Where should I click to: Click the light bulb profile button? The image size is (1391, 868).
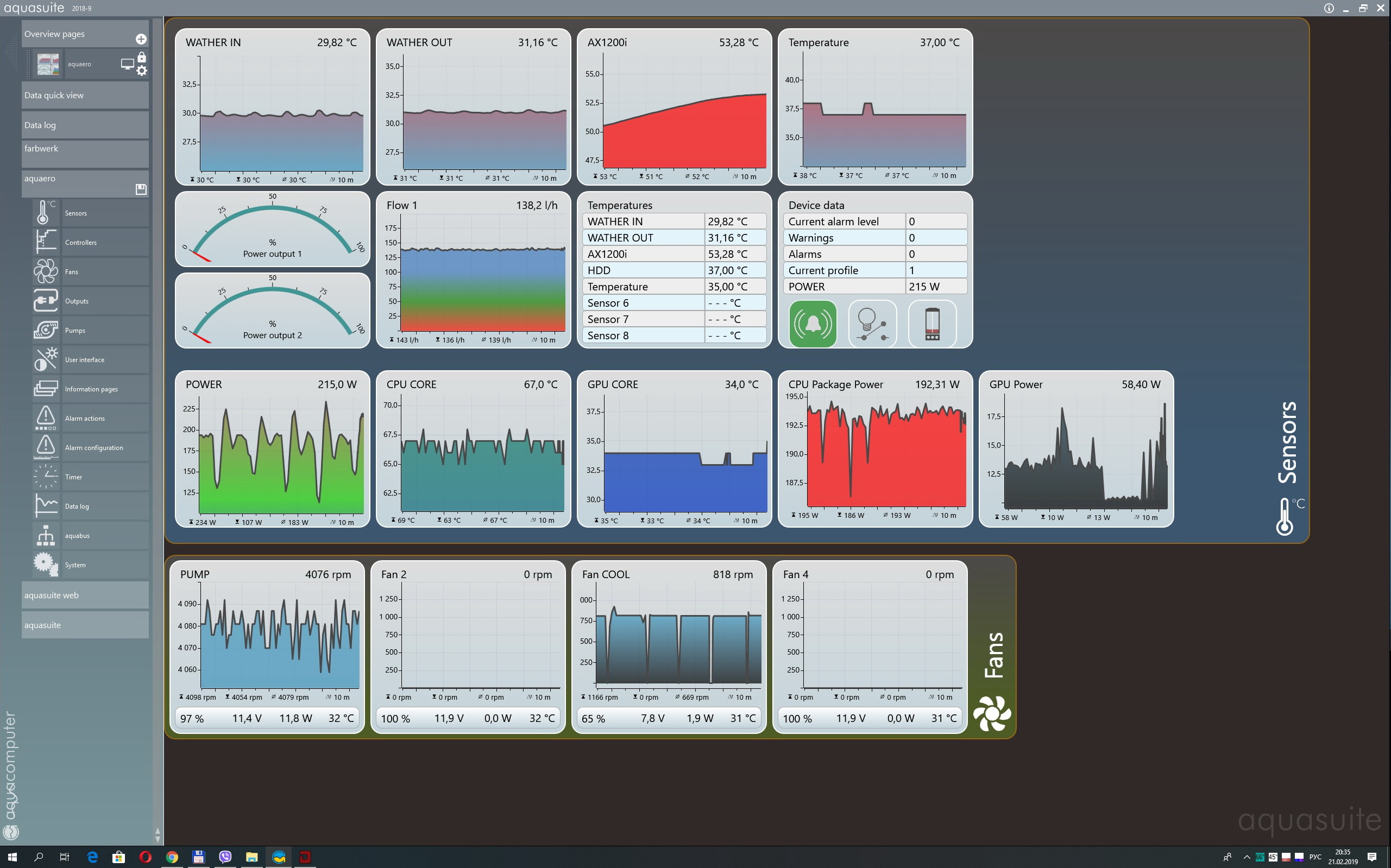pos(872,324)
